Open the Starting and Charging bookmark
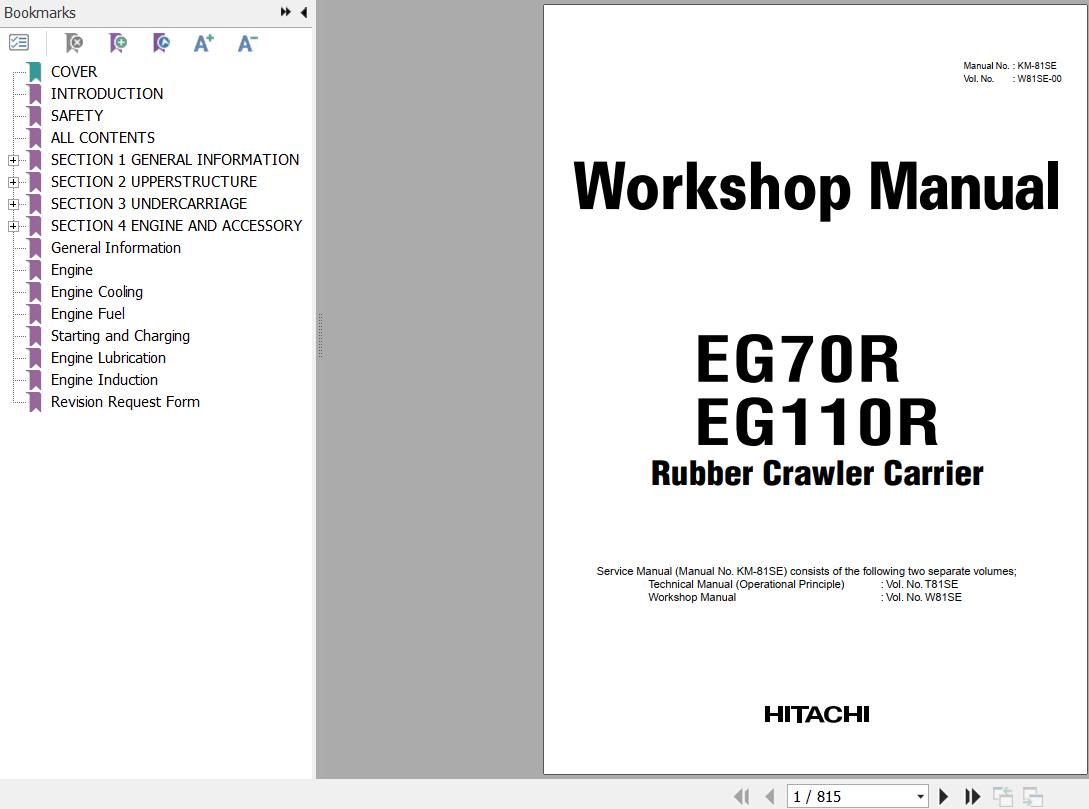Viewport: 1089px width, 809px height. (x=120, y=336)
